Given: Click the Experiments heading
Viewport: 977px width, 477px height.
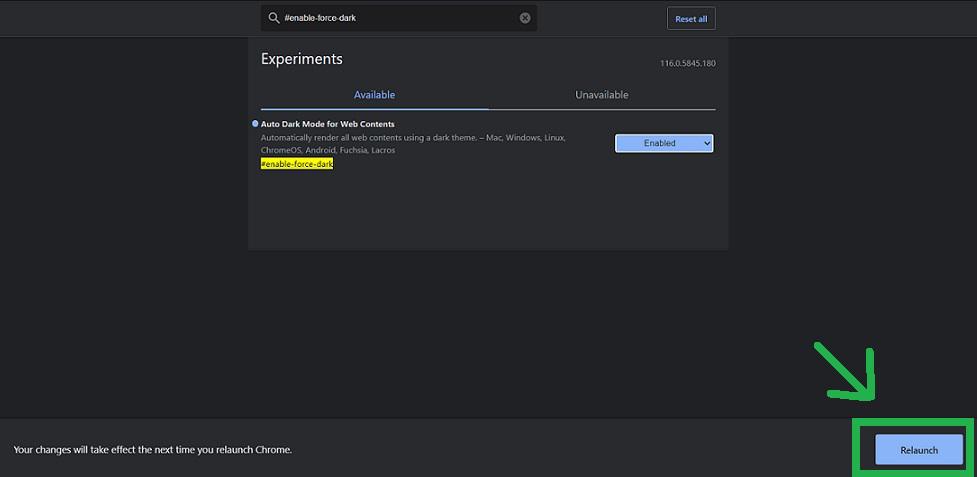Looking at the screenshot, I should click(x=302, y=59).
